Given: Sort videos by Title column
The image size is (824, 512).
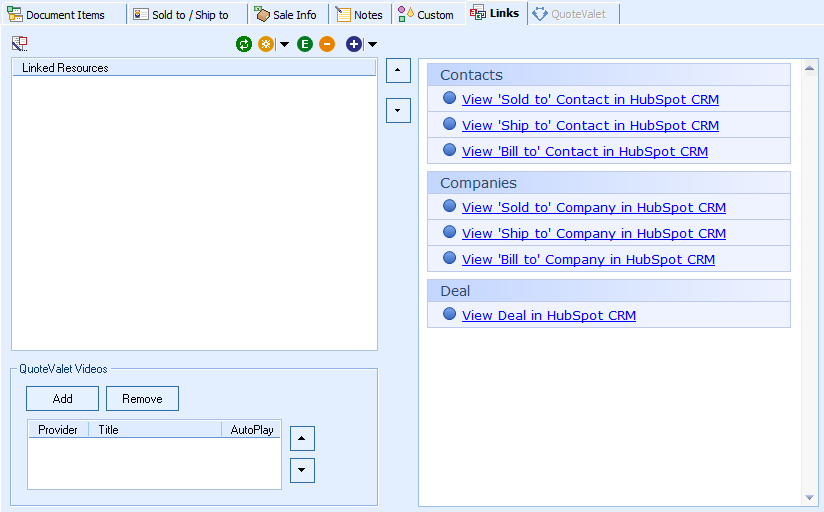Looking at the screenshot, I should point(155,429).
